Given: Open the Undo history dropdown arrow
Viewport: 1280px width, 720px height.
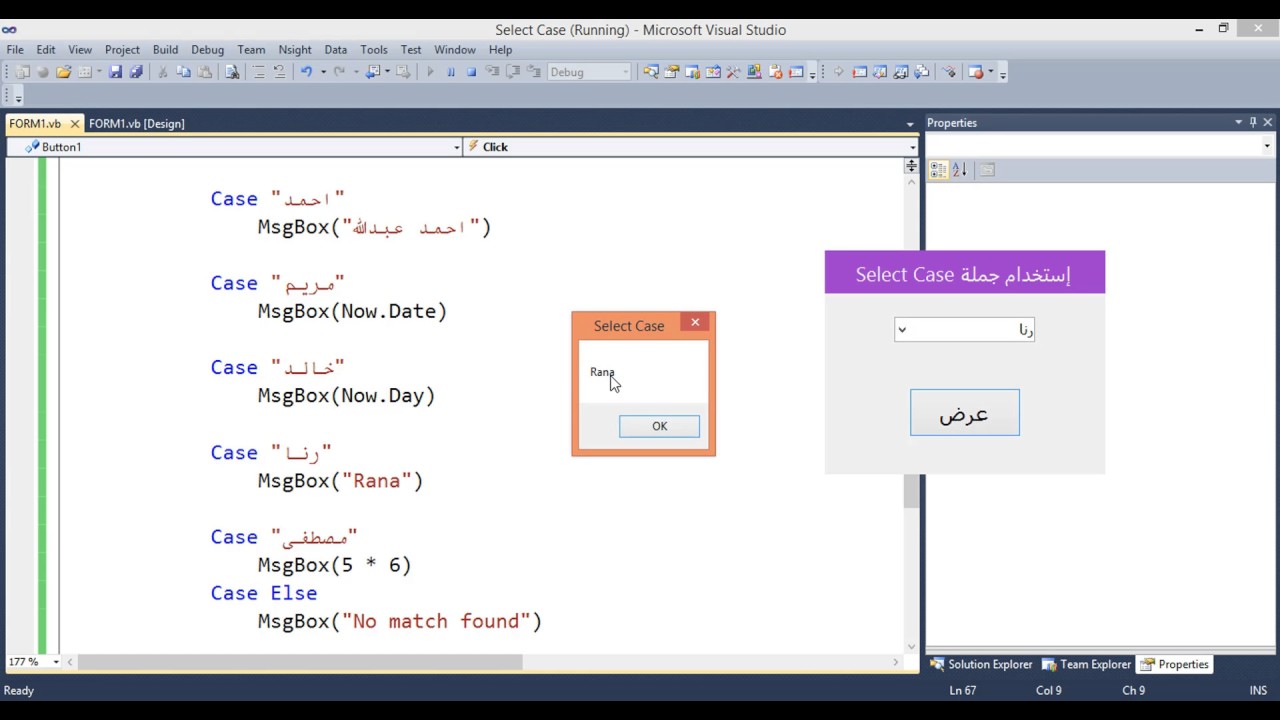Looking at the screenshot, I should [x=323, y=72].
